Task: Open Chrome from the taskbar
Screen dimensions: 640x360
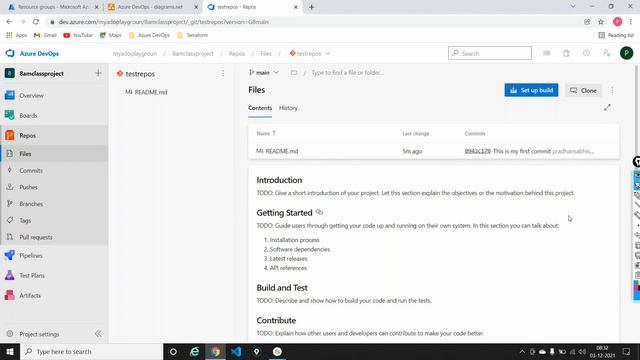Action: (216, 351)
